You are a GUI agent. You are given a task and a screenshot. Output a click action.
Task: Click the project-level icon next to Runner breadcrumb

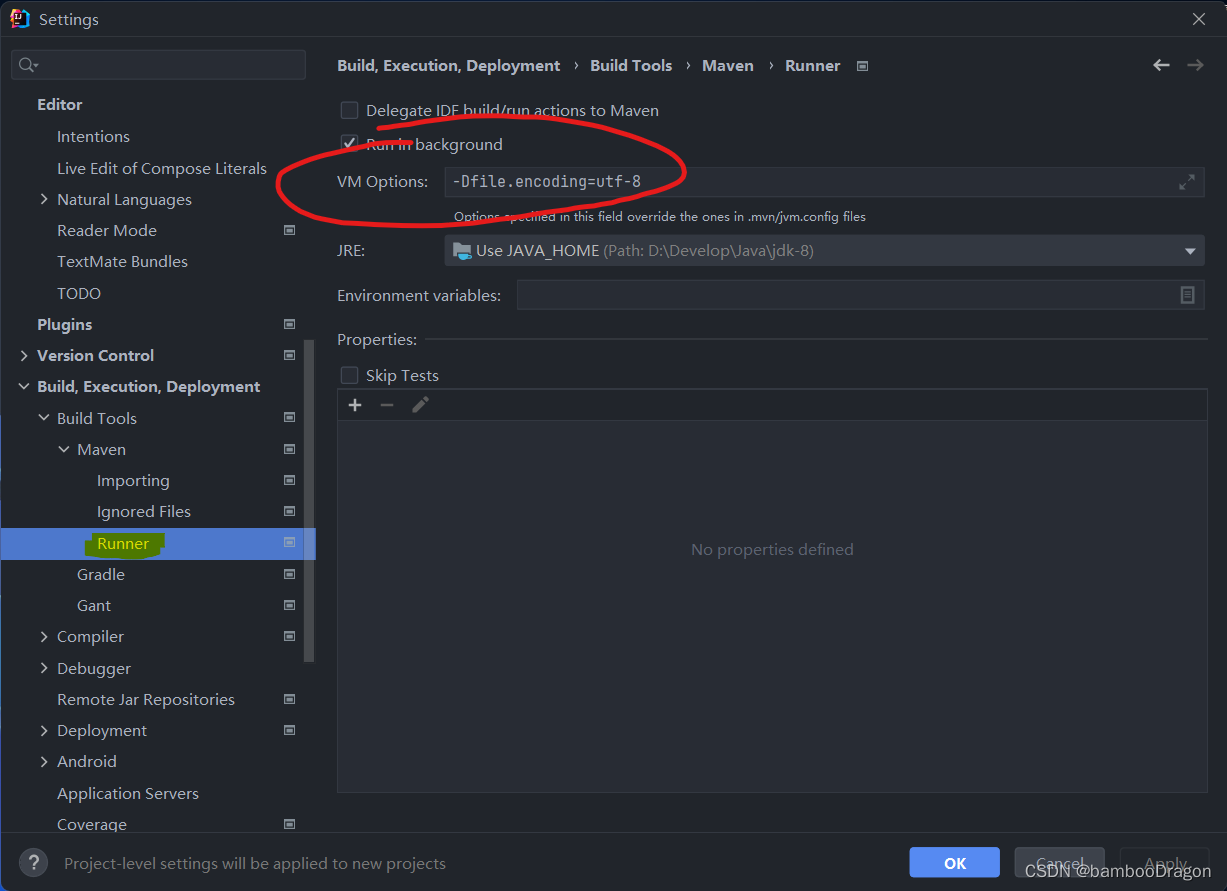[863, 66]
